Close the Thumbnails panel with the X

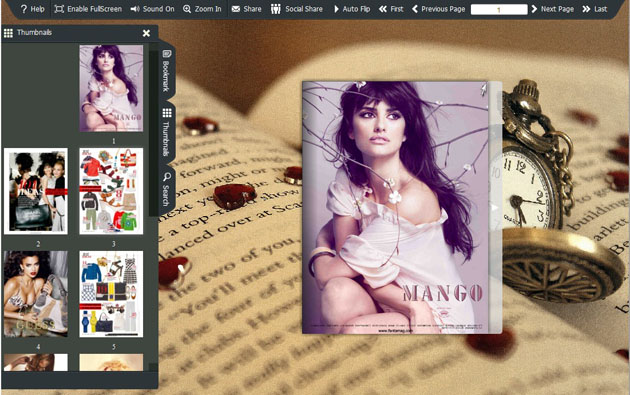[x=146, y=33]
